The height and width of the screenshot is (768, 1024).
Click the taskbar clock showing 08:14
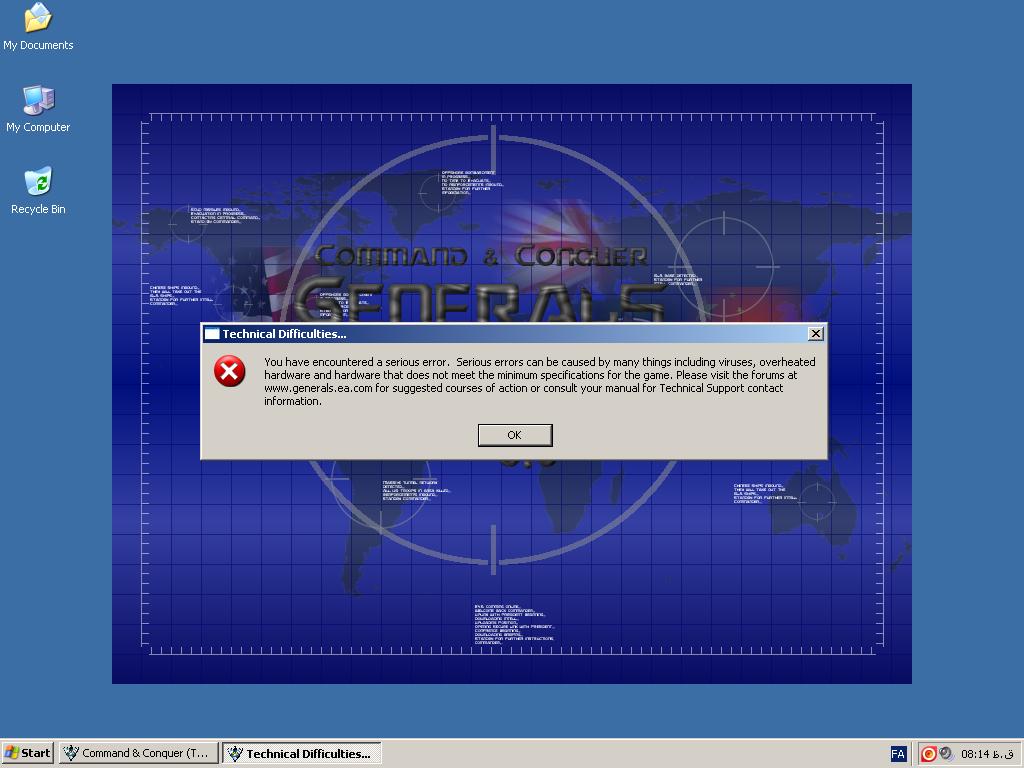(986, 754)
